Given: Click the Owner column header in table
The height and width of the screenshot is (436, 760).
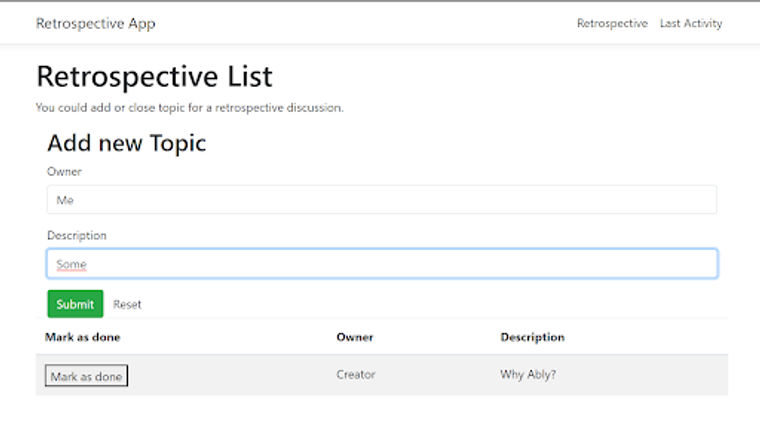Looking at the screenshot, I should pyautogui.click(x=355, y=337).
